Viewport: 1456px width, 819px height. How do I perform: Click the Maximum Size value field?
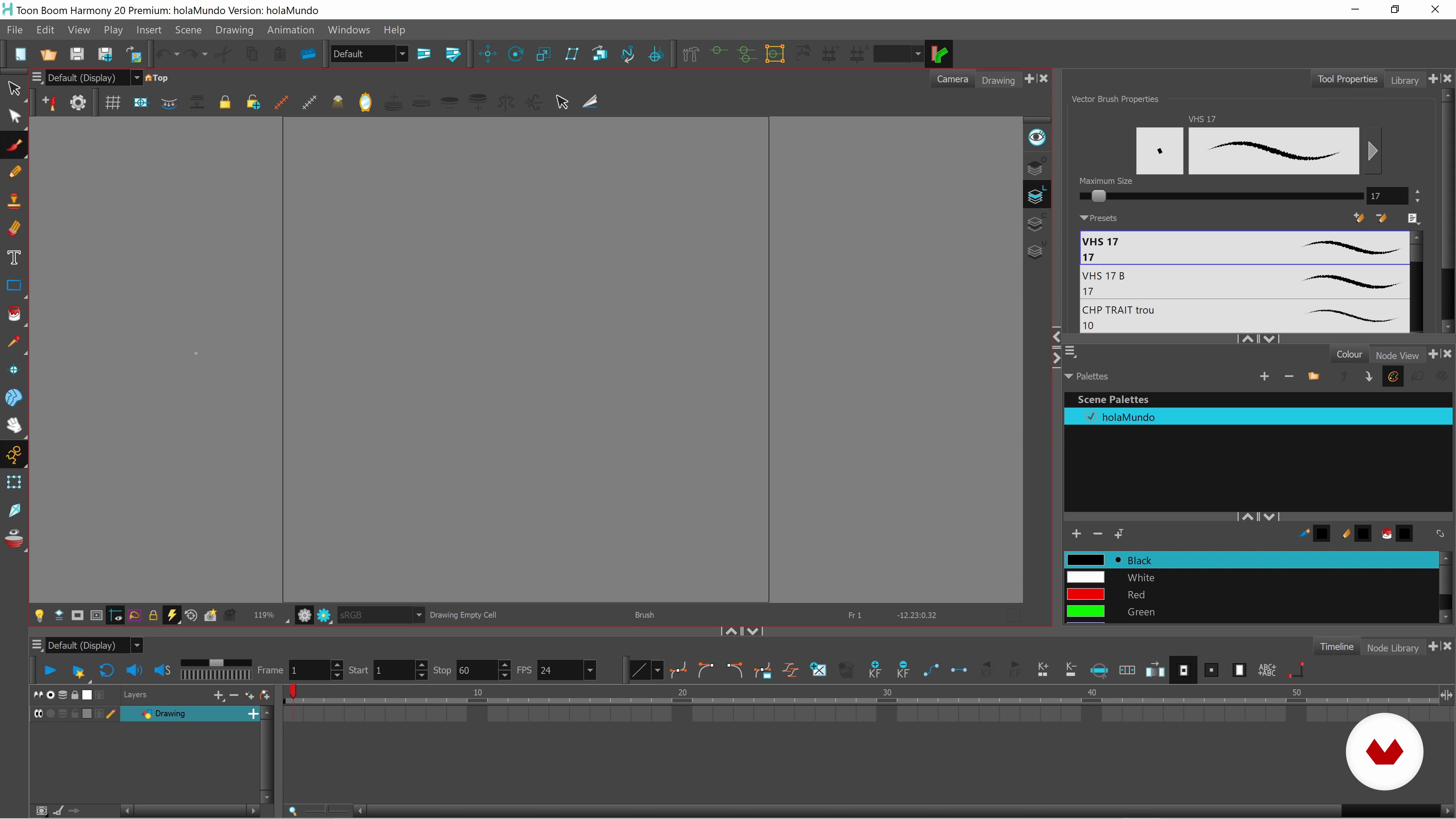pyautogui.click(x=1387, y=196)
